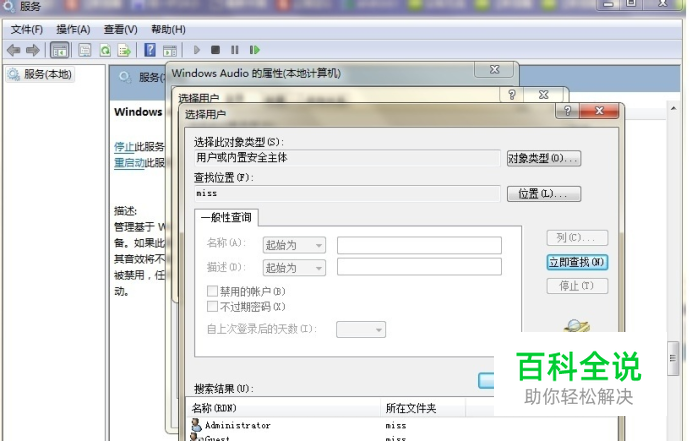Click help question mark in front 选择用户 dialog
Viewport: 692px width, 441px height.
point(568,111)
